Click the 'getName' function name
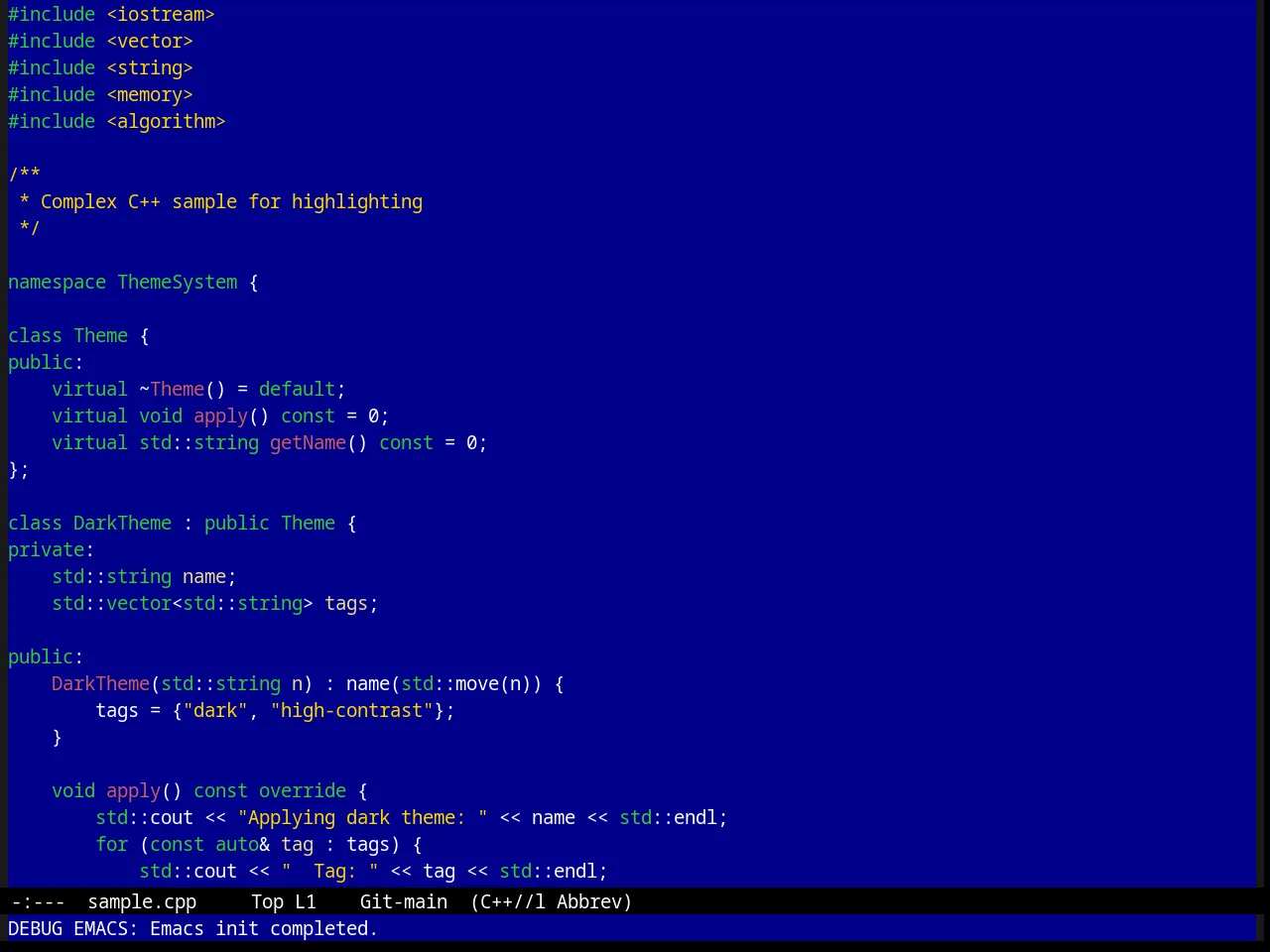 [x=308, y=442]
